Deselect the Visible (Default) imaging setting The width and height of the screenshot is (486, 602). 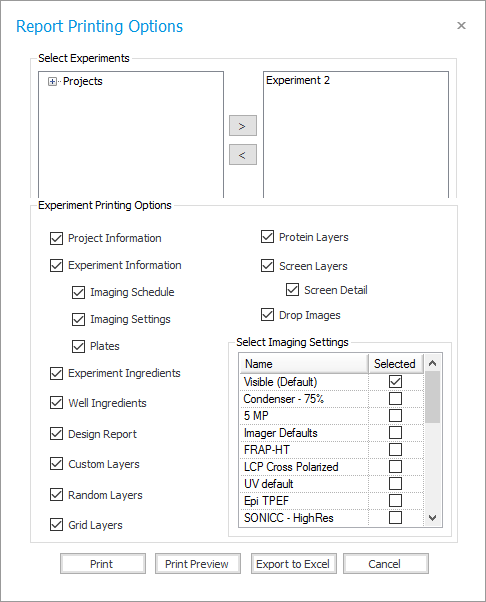click(395, 381)
